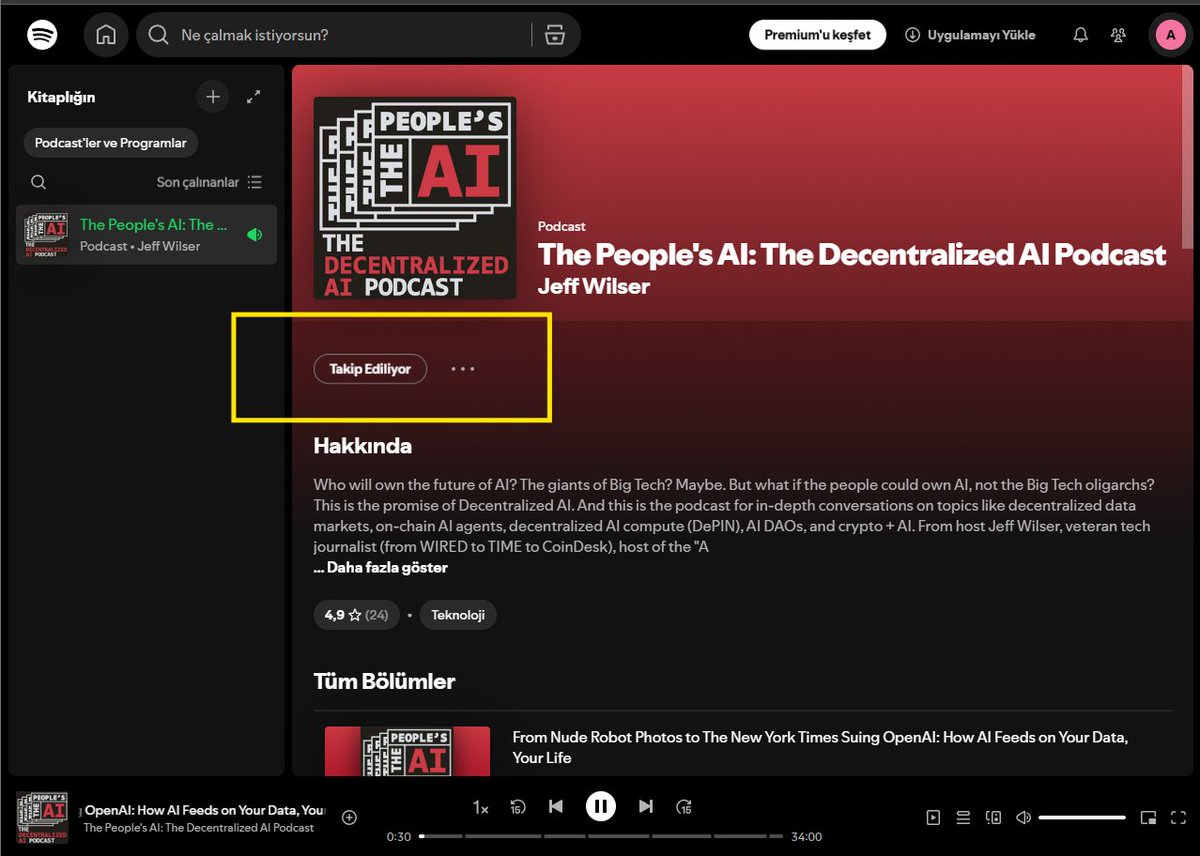Click the search icon in the library
The image size is (1200, 856).
[38, 182]
